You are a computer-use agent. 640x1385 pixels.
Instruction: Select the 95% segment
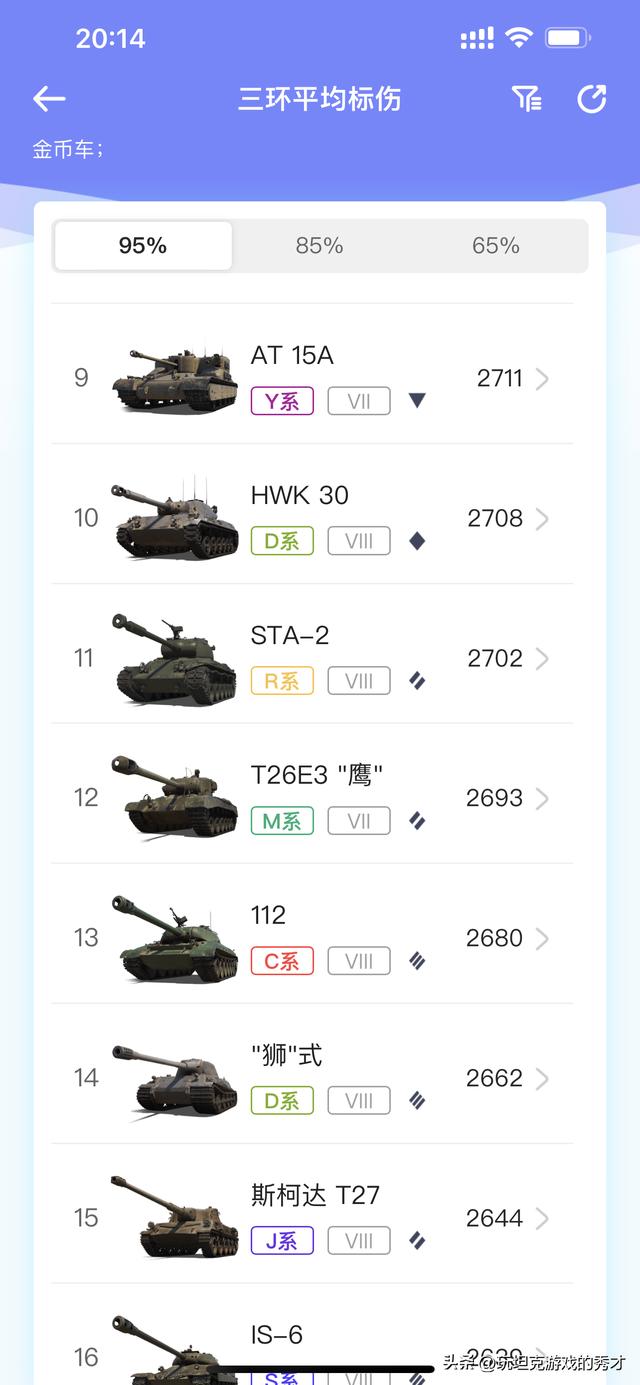pos(143,246)
